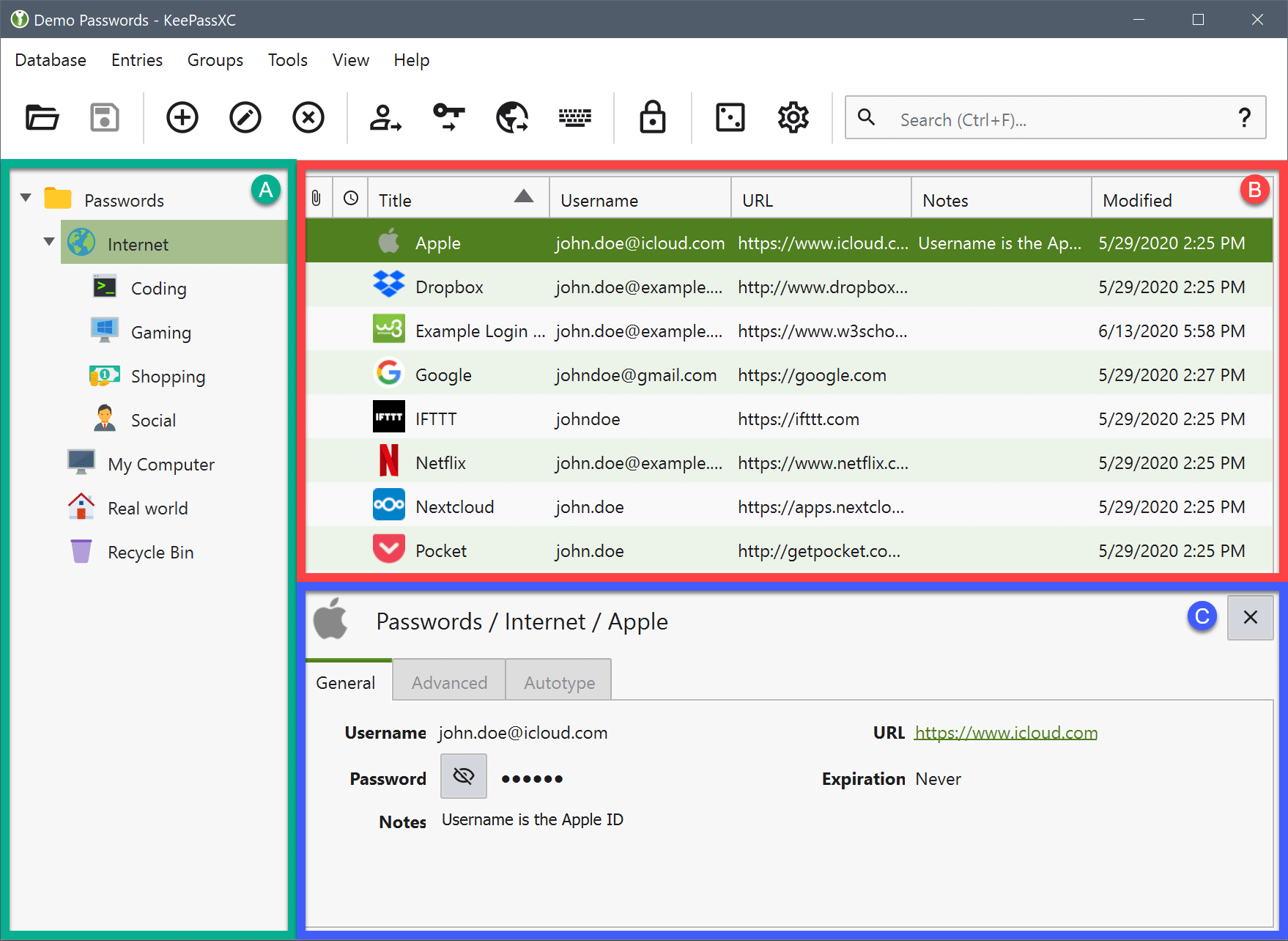Screen dimensions: 1288x941
Task: Close the entry preview panel
Action: click(1250, 618)
